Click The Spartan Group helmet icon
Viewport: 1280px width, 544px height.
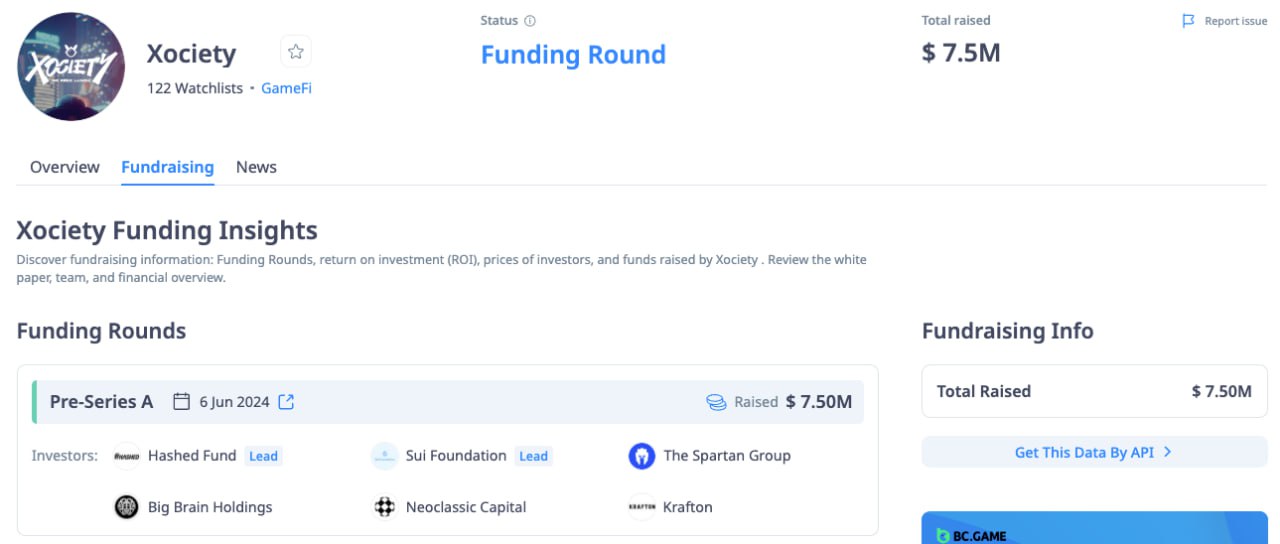(x=642, y=456)
